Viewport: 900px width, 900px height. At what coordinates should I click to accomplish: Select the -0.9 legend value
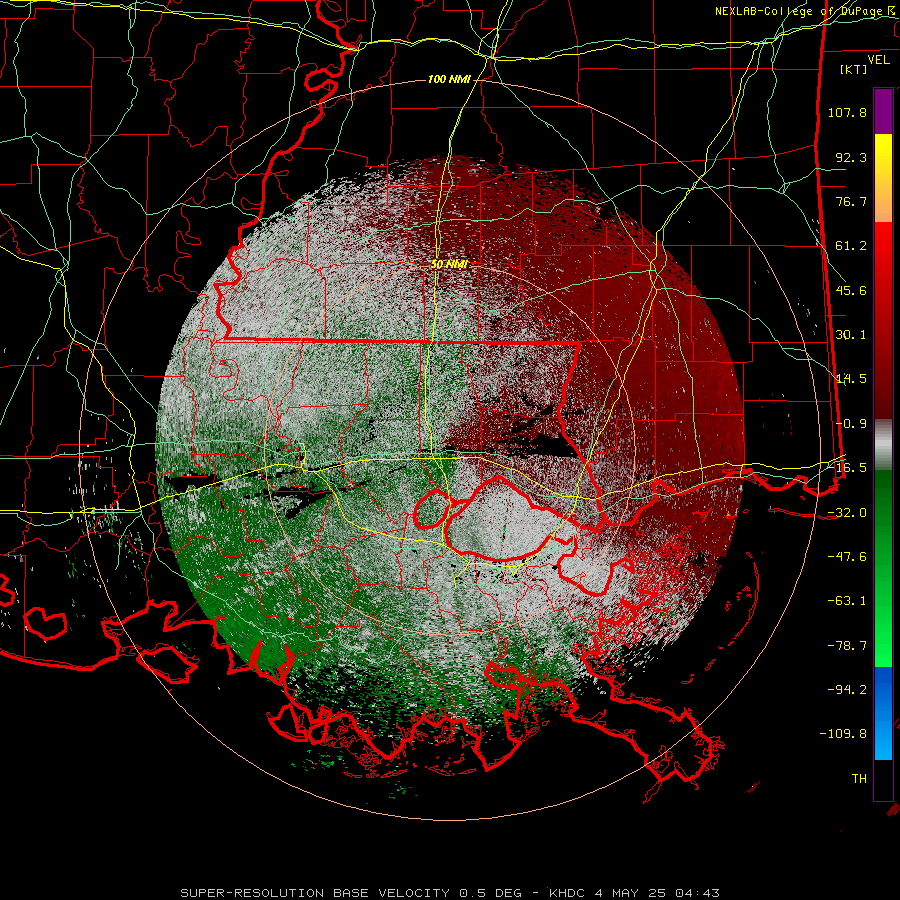851,424
